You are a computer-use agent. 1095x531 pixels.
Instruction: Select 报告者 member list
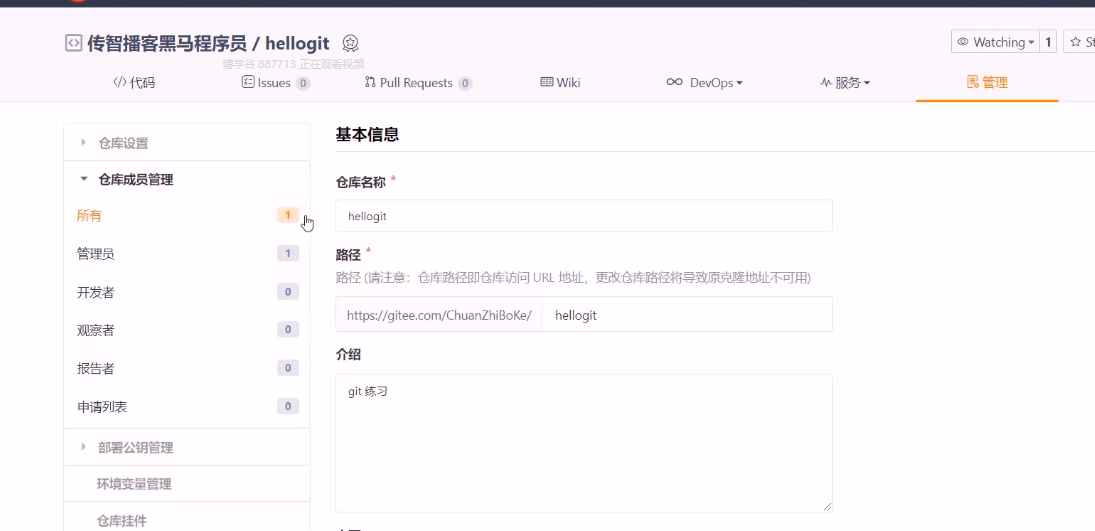186,368
